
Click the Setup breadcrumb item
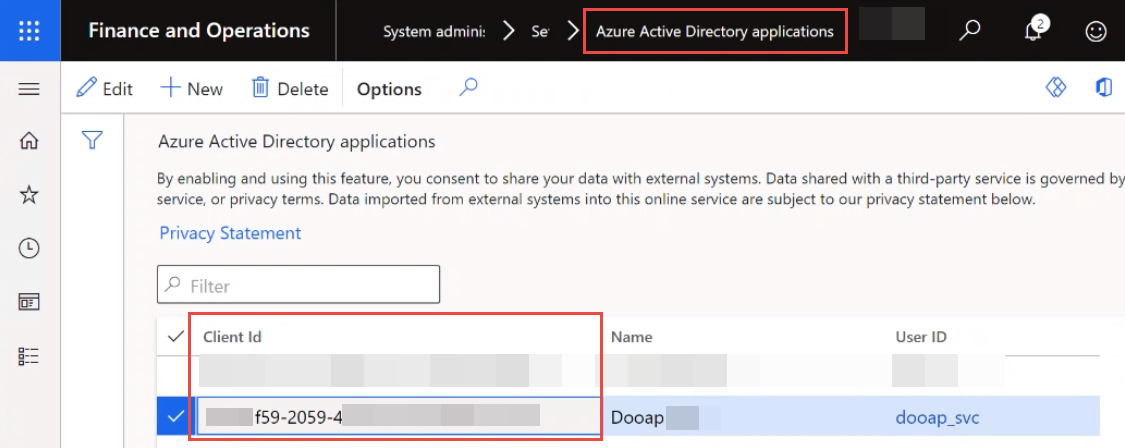click(x=540, y=32)
